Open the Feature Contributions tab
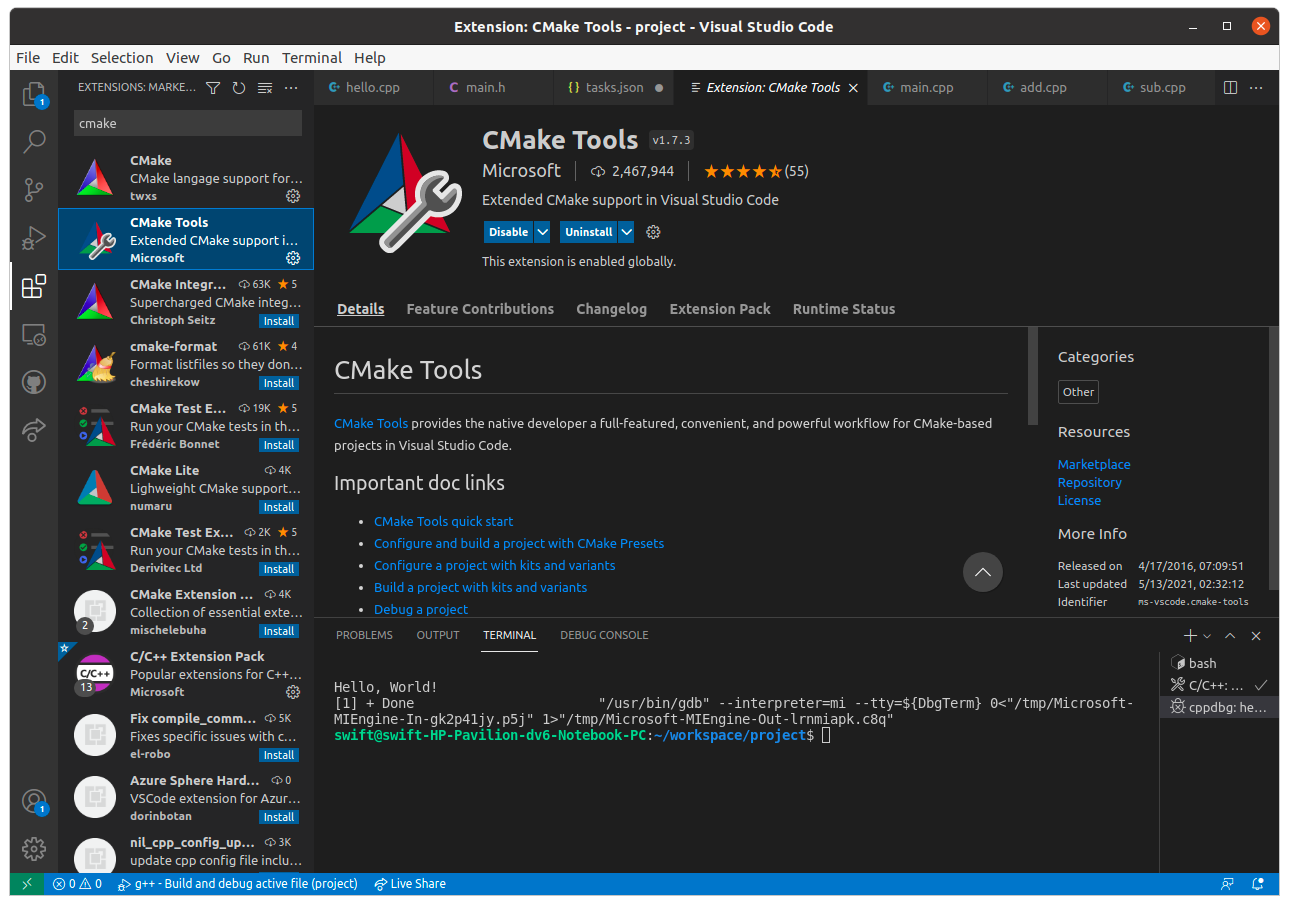The width and height of the screenshot is (1289, 905). coord(480,309)
